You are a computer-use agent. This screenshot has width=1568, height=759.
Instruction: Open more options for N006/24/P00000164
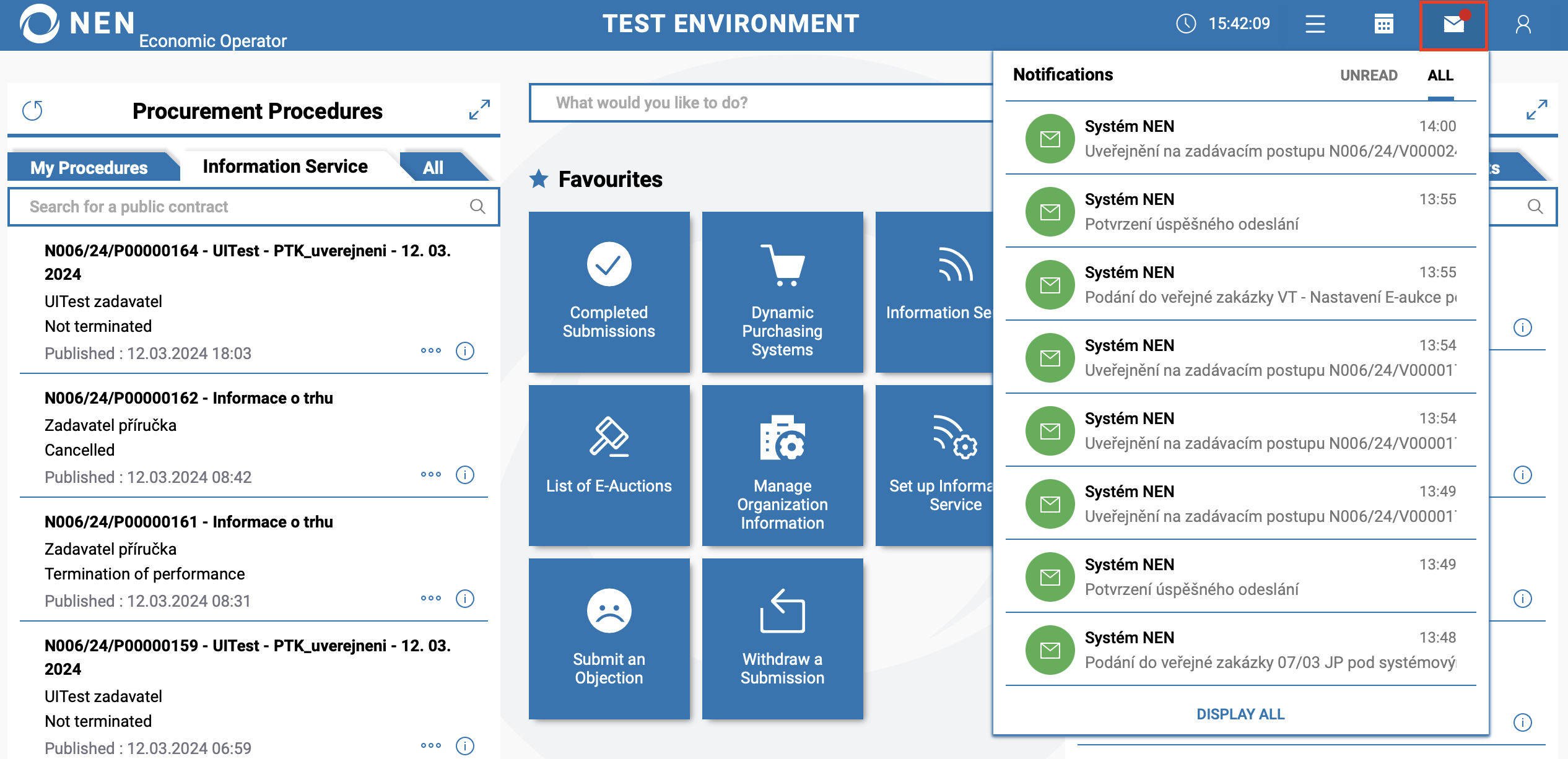pyautogui.click(x=431, y=351)
